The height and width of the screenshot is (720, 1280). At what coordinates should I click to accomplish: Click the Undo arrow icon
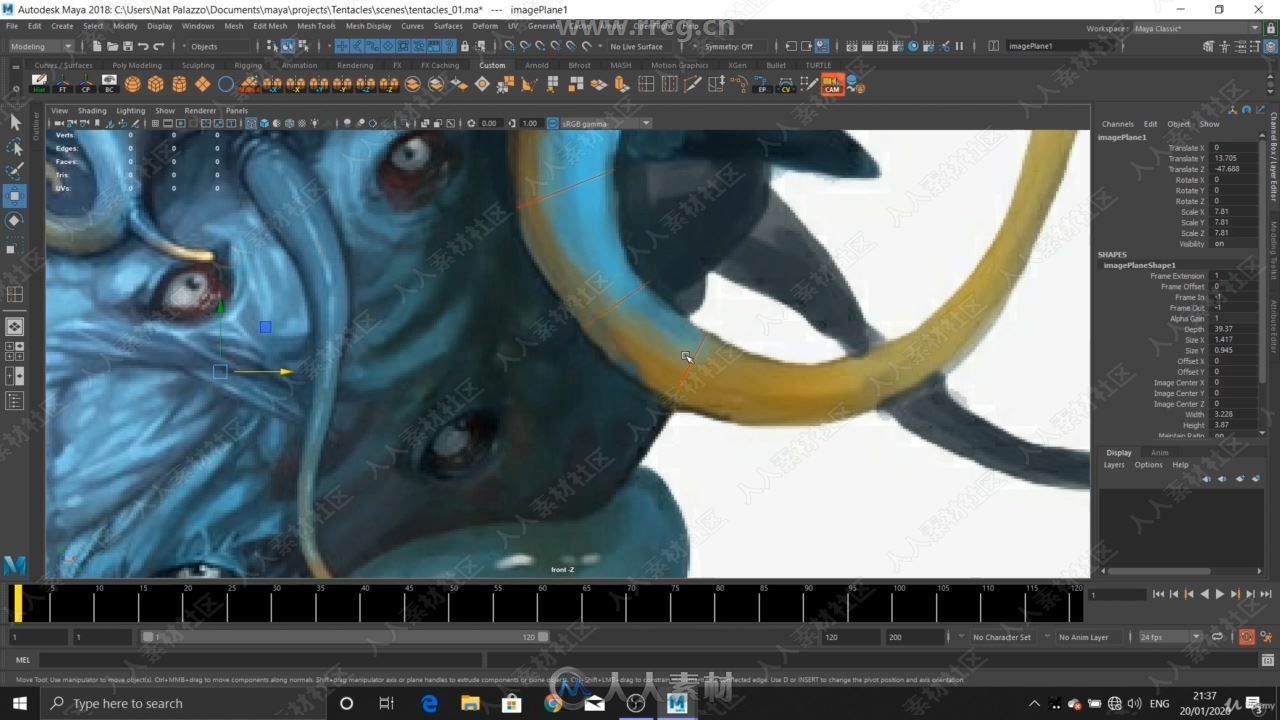[x=143, y=46]
